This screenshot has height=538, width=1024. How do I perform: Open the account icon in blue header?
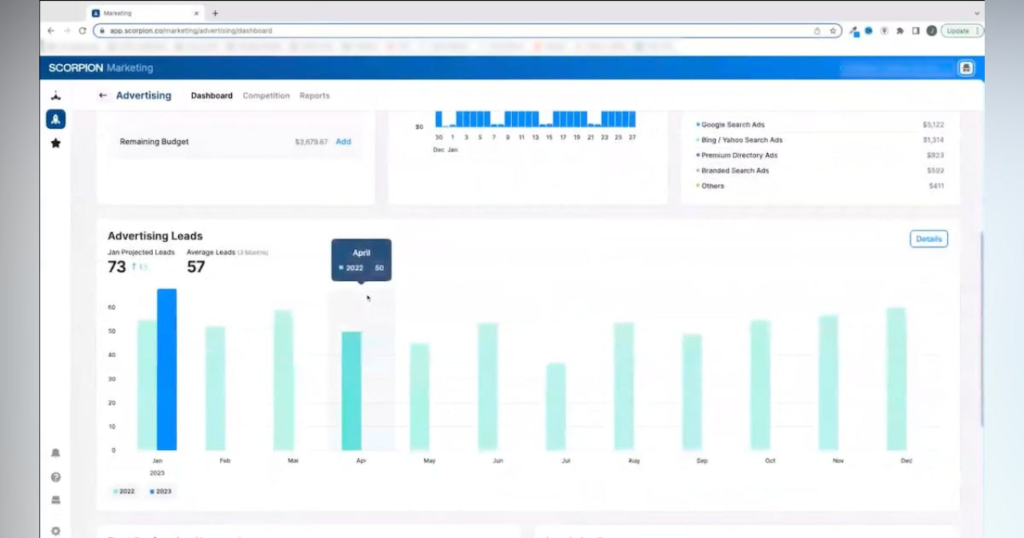click(x=965, y=68)
